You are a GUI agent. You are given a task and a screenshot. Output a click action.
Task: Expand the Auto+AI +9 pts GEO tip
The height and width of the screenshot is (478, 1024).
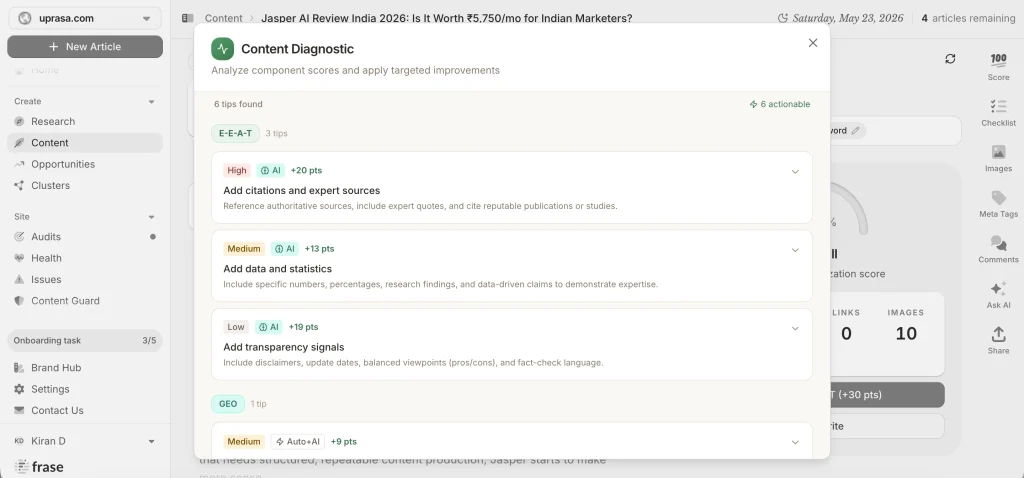(795, 442)
